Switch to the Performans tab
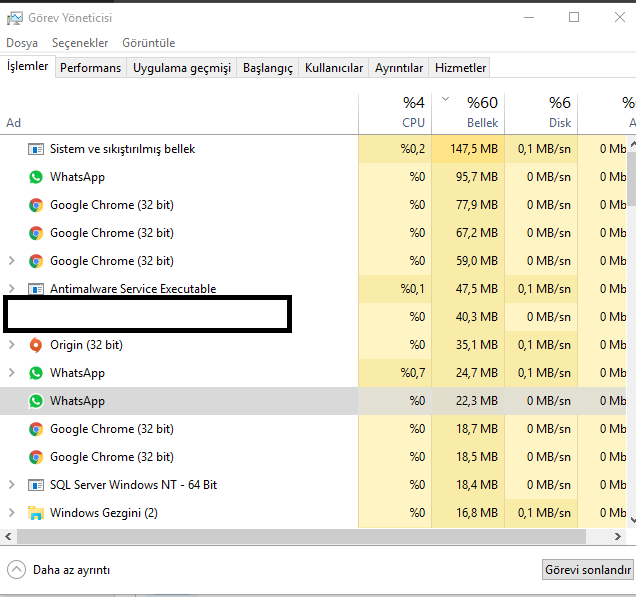Image resolution: width=636 pixels, height=597 pixels. (90, 68)
